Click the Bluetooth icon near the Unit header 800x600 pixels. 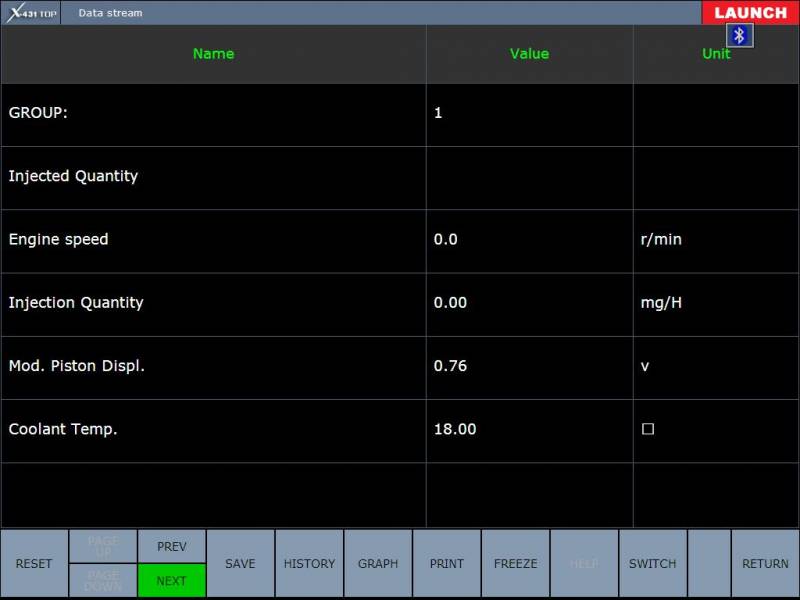[x=740, y=36]
